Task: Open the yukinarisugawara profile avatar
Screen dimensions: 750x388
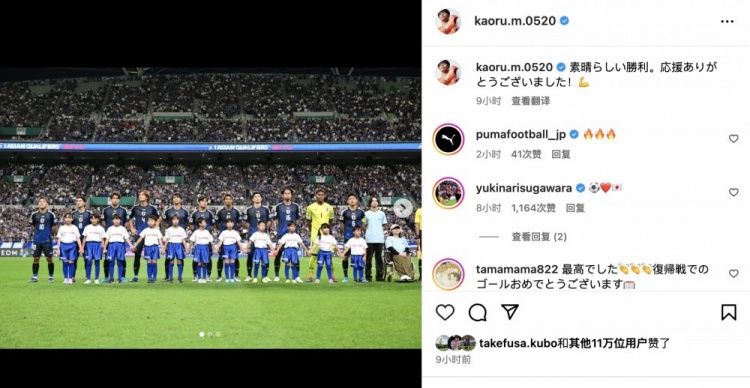Action: (x=448, y=193)
